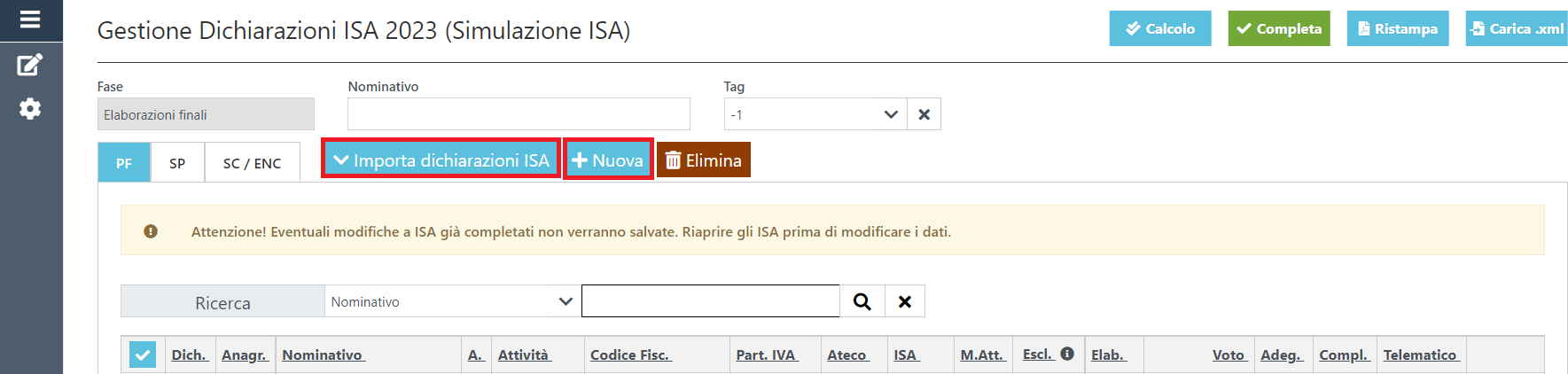The width and height of the screenshot is (1568, 374).
Task: Open the Nominativo search criteria dropdown
Action: [452, 301]
